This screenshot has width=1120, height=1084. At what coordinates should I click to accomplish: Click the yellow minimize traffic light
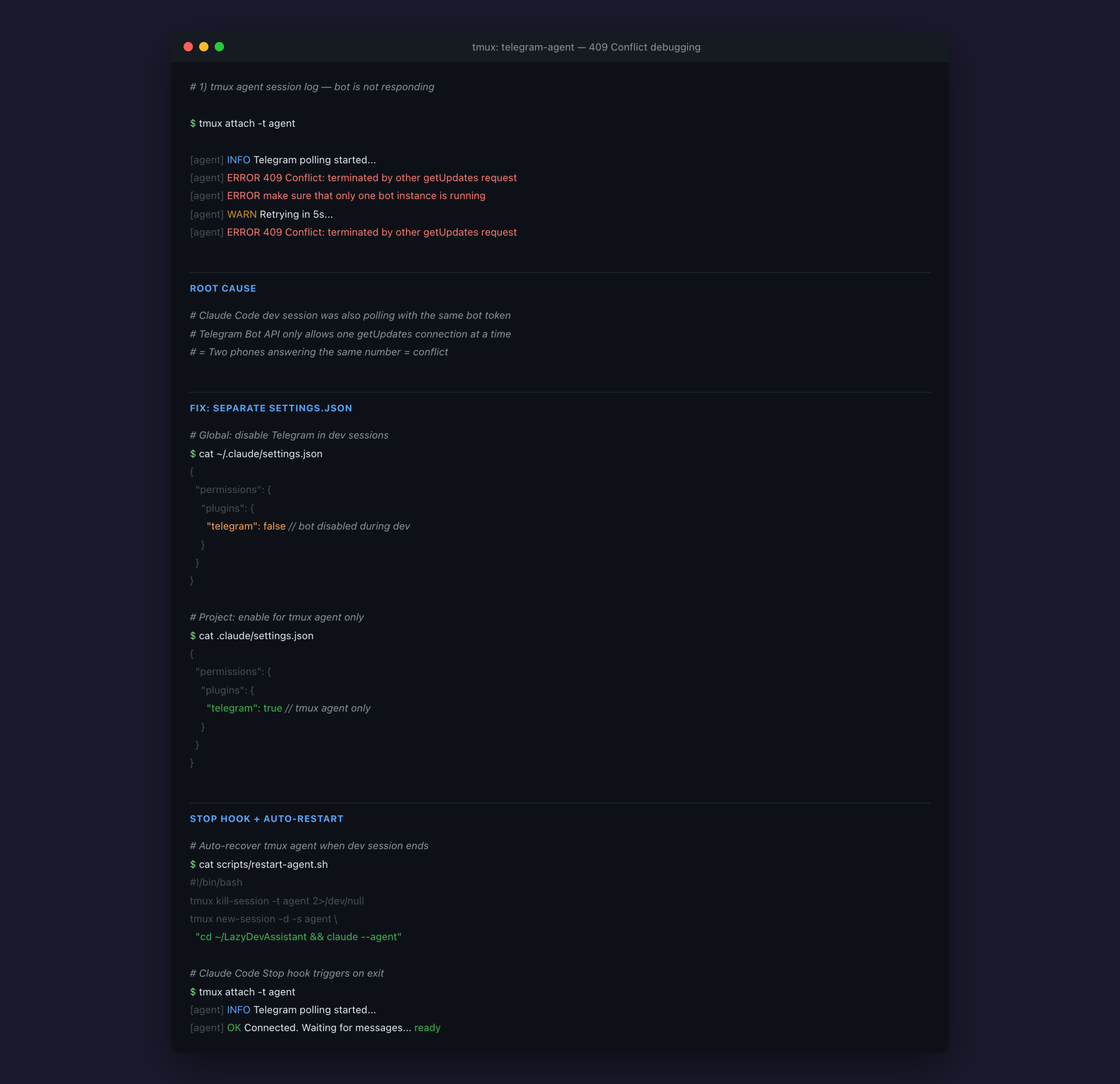(204, 47)
